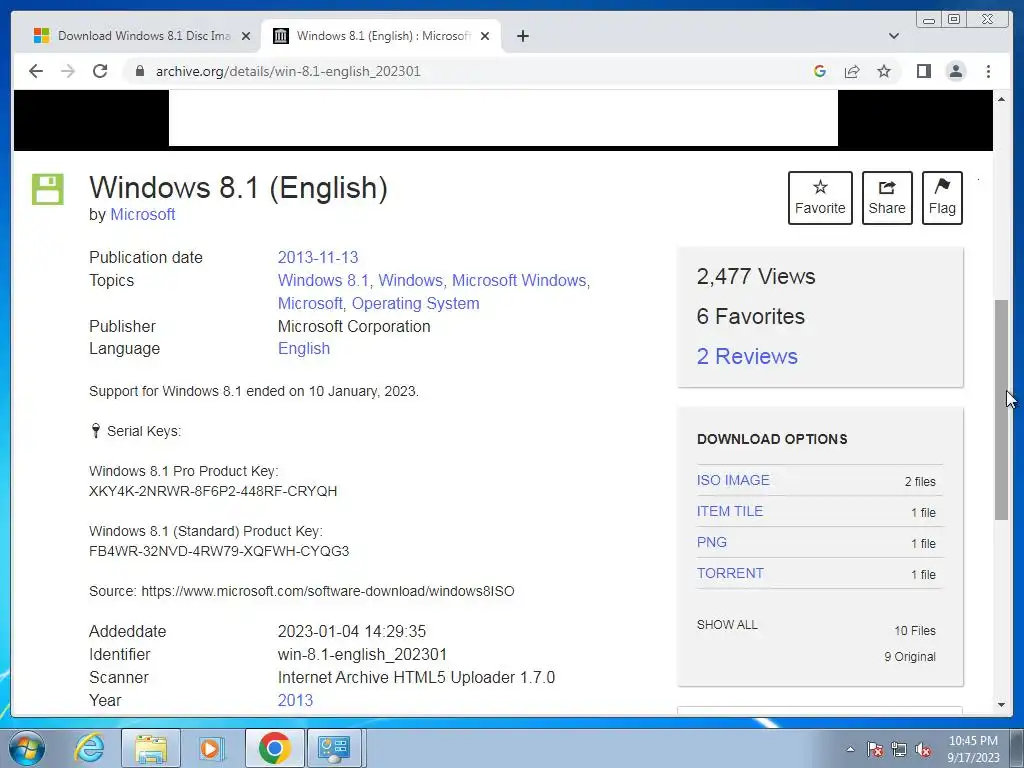Bookmark this page with the star icon

(x=884, y=71)
